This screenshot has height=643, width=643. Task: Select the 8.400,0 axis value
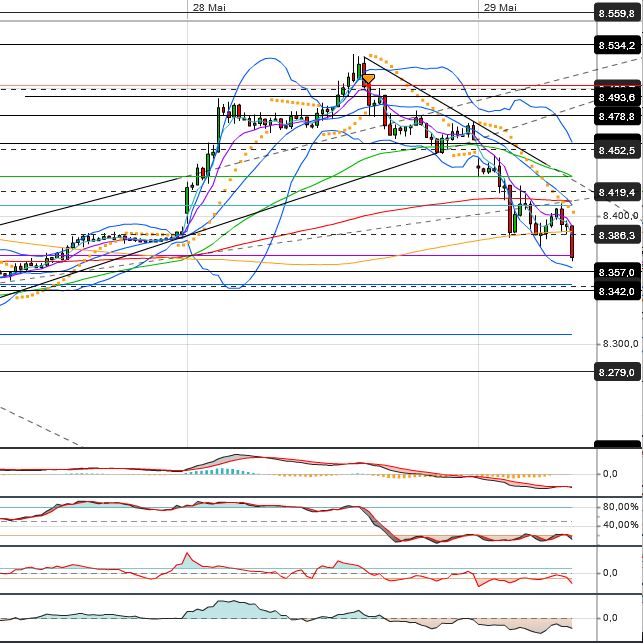(x=620, y=216)
